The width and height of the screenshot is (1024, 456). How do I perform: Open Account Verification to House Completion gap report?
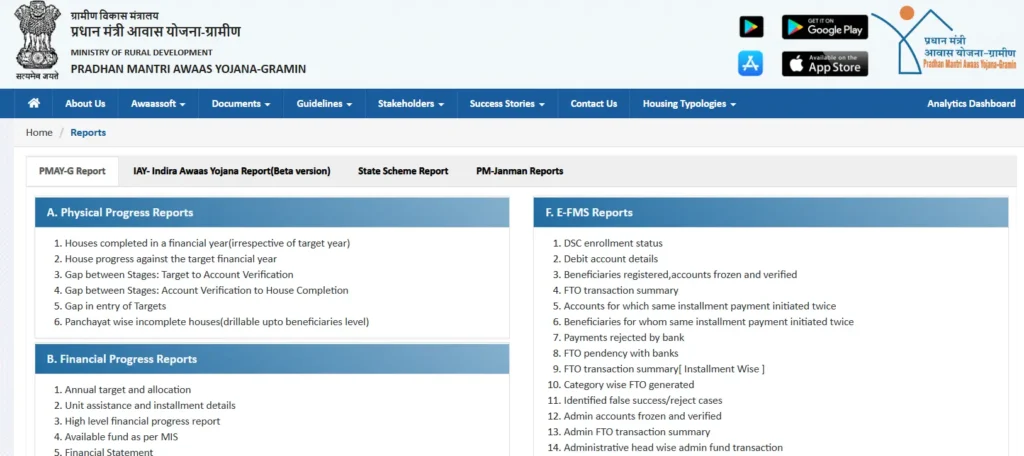206,290
